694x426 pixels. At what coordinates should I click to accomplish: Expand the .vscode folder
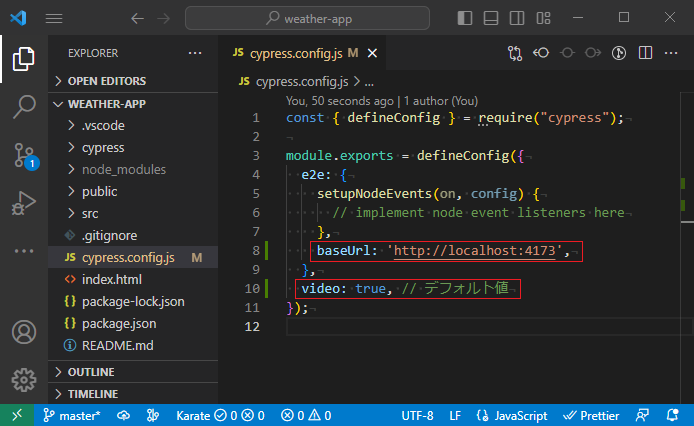pos(133,125)
